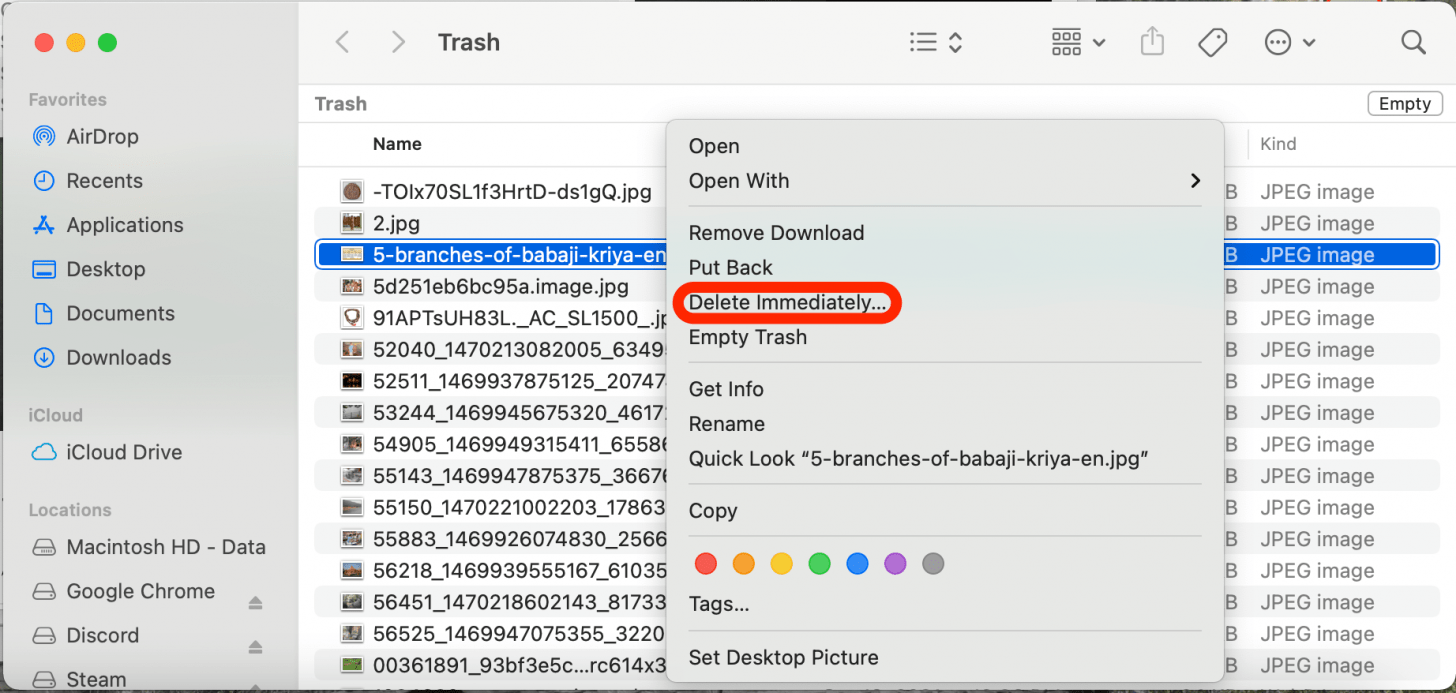Expand the Open With submenu
This screenshot has height=693, width=1456.
coord(944,181)
